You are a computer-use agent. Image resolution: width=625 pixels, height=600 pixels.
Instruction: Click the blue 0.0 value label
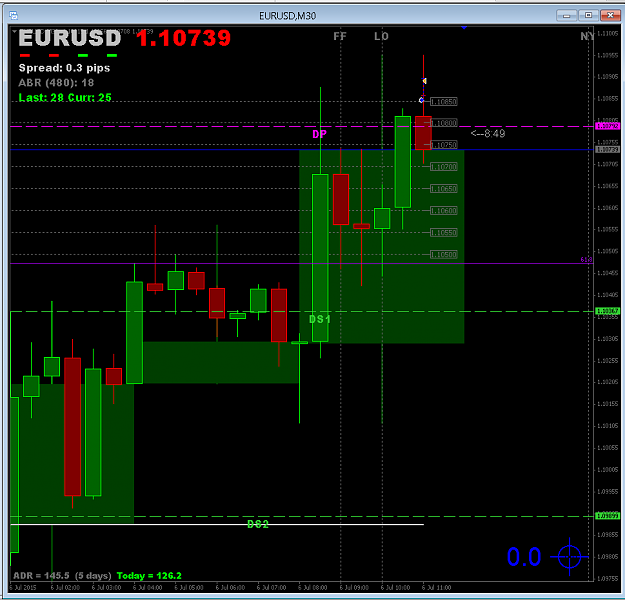coord(524,557)
